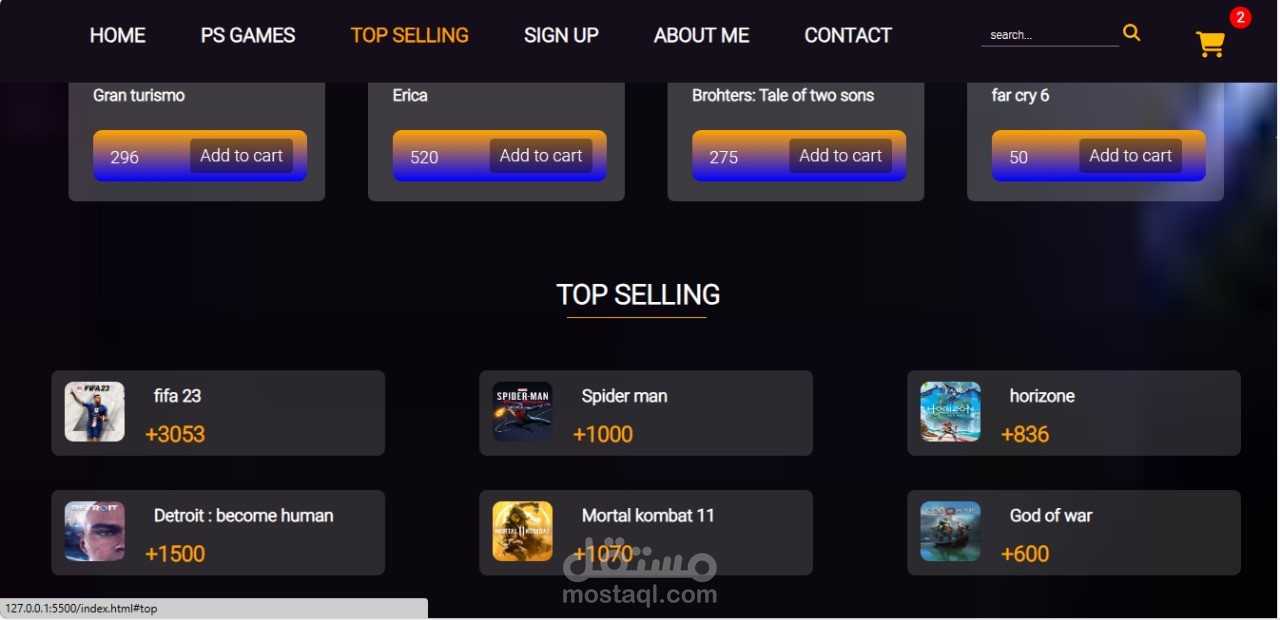Click the search magnifier icon
This screenshot has height=620, width=1280.
(1131, 33)
